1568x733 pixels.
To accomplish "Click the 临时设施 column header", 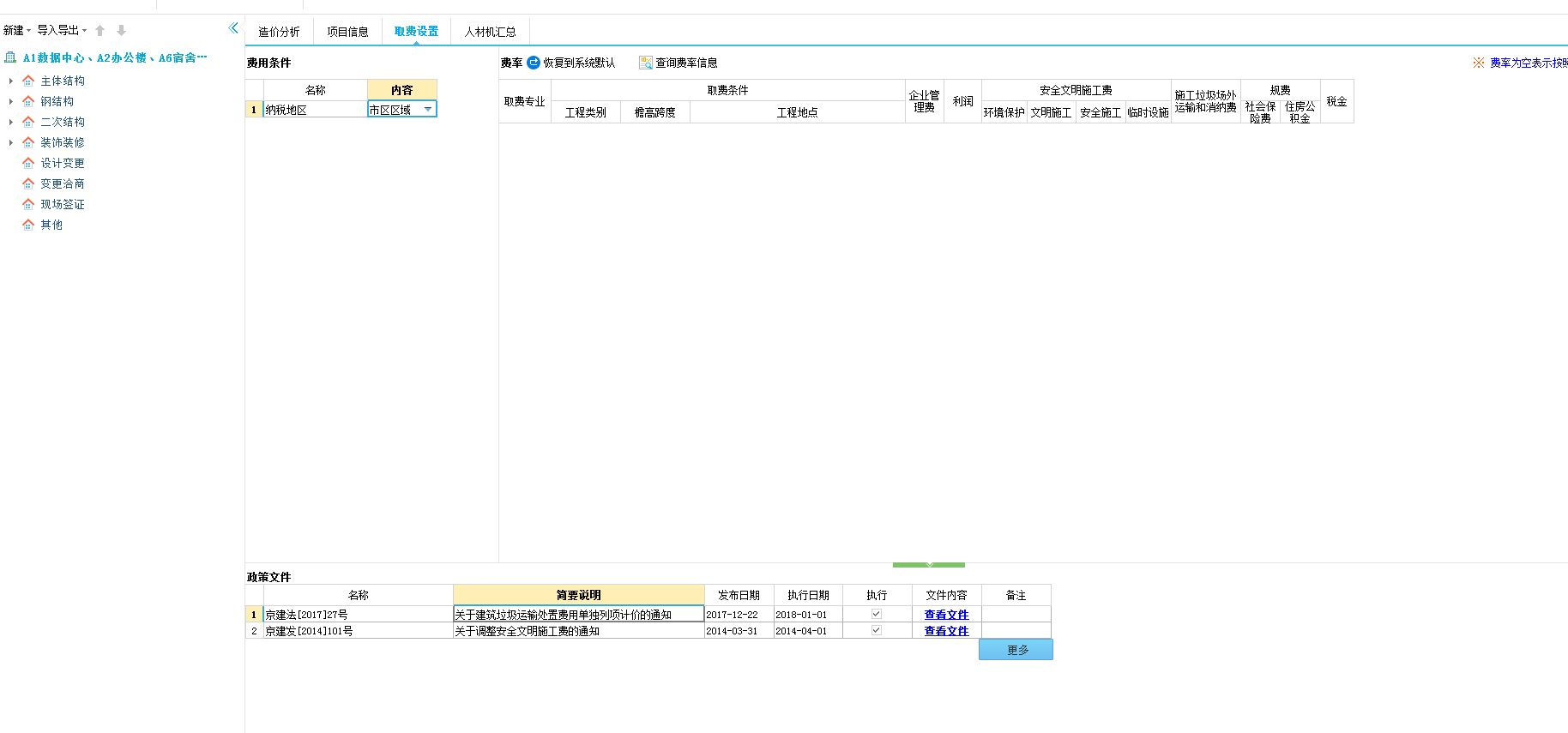I will tap(1149, 112).
